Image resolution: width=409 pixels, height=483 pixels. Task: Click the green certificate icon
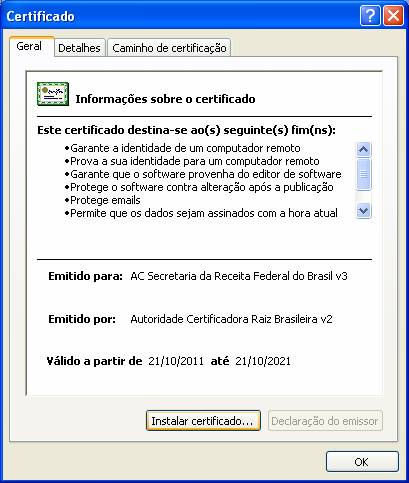53,94
